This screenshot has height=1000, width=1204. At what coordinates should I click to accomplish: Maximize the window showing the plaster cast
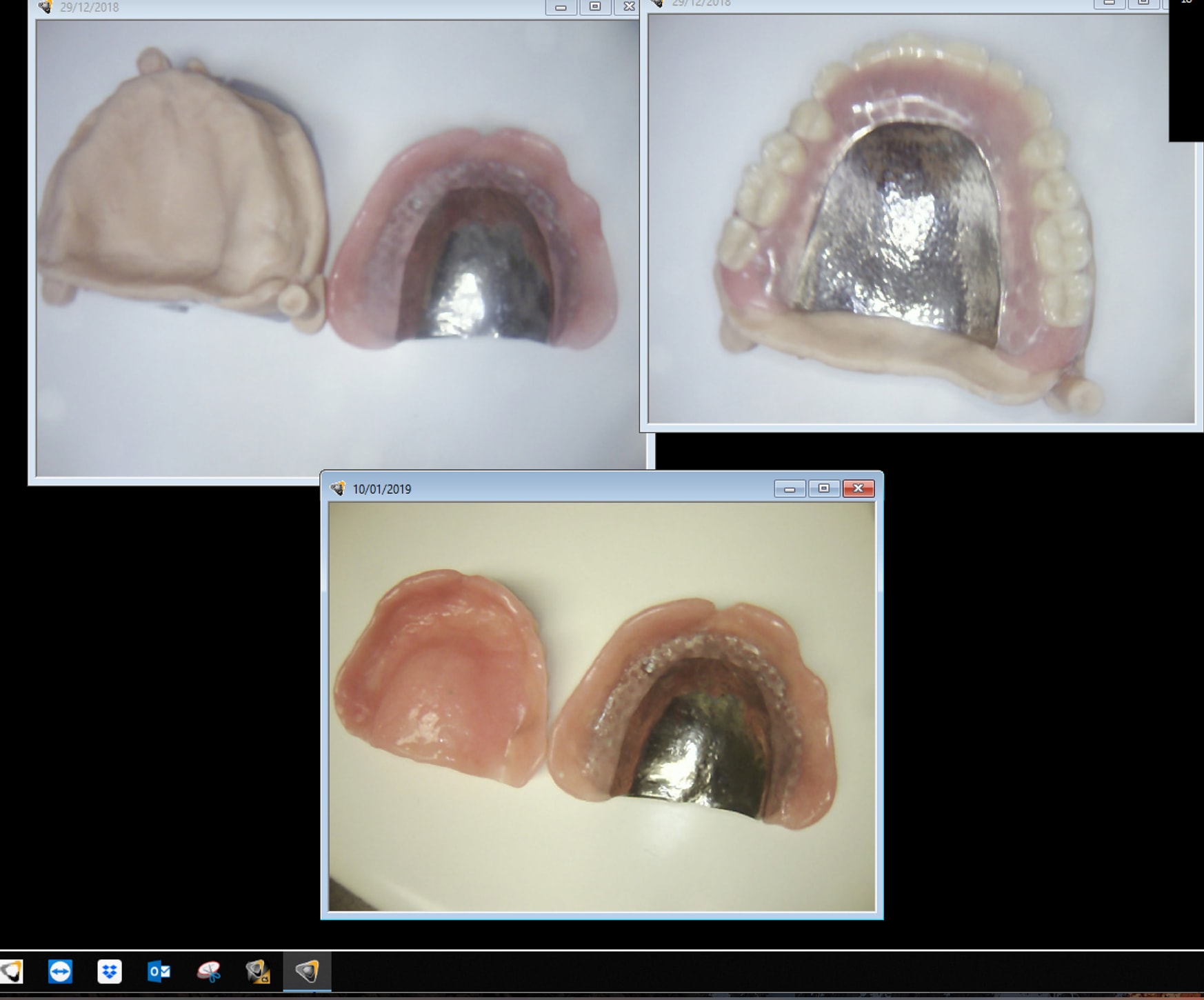[594, 7]
